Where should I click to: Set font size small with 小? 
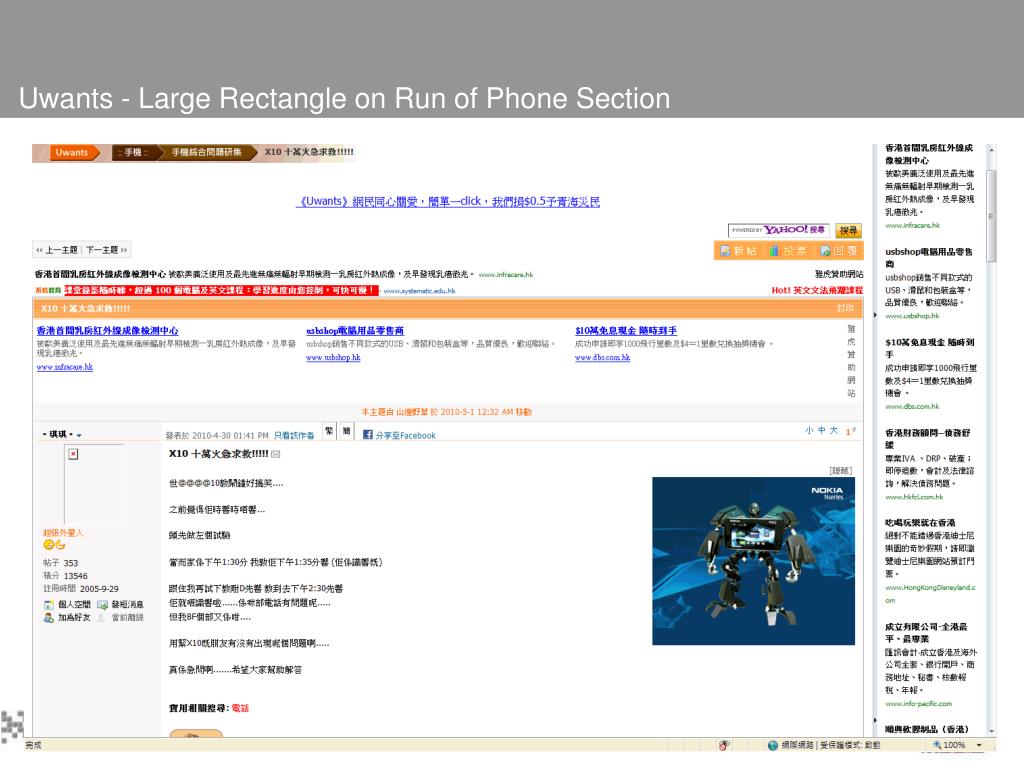tap(809, 430)
